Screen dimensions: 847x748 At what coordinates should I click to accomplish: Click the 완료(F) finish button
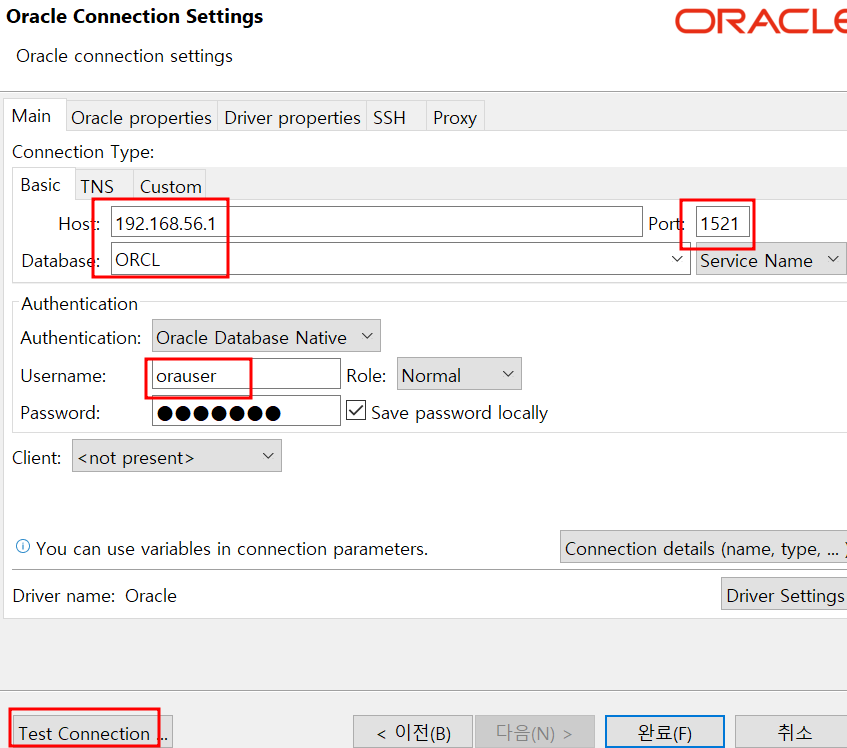(x=664, y=732)
